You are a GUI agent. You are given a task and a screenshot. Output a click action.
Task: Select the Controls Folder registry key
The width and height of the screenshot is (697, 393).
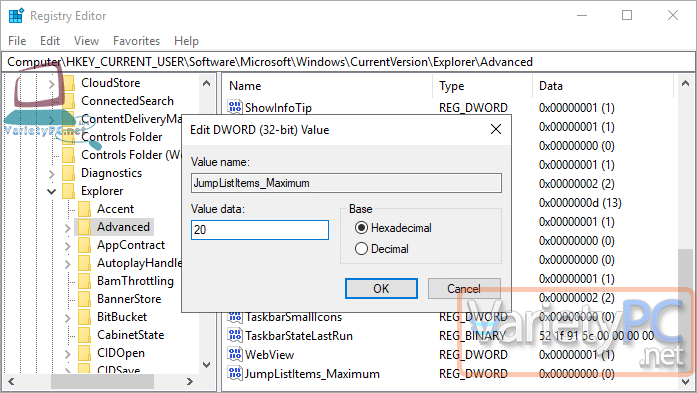[121, 137]
